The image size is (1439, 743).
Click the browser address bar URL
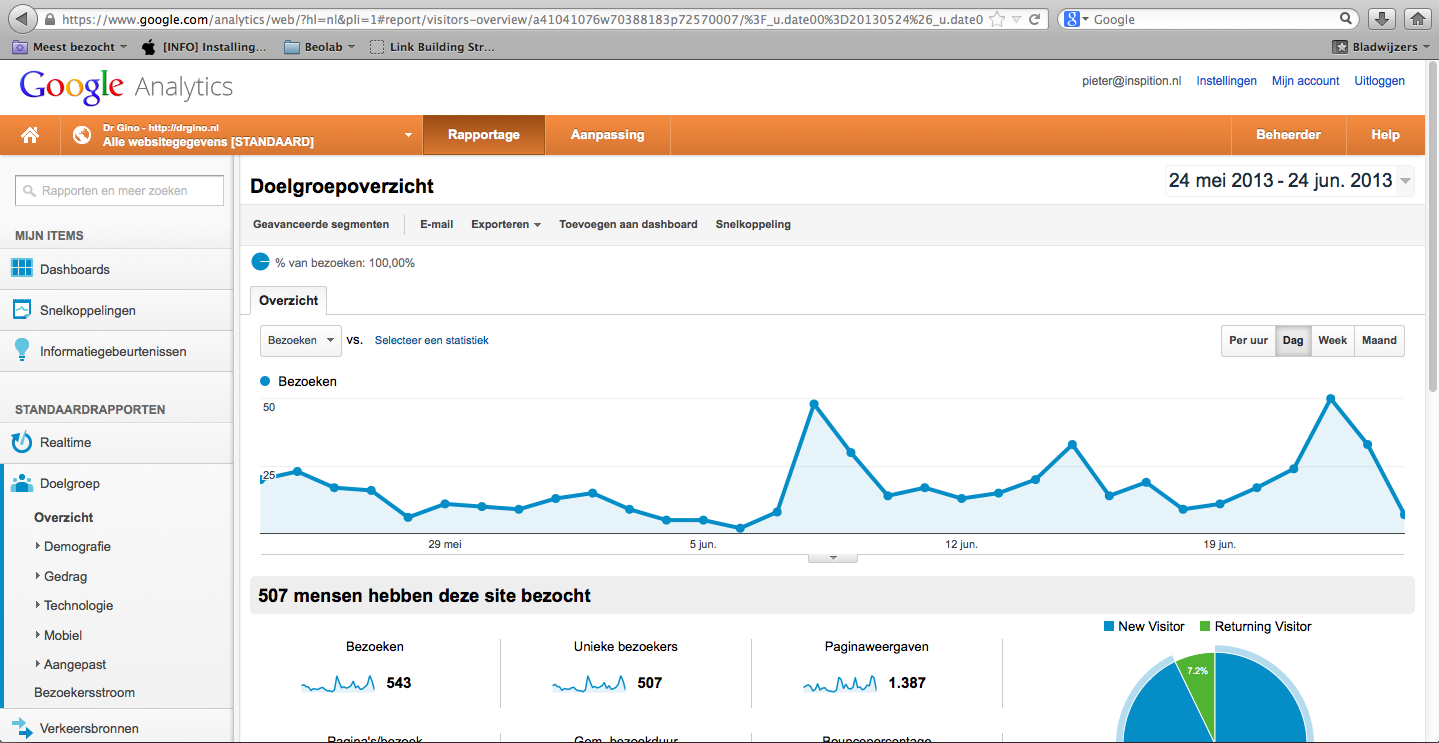pyautogui.click(x=520, y=19)
